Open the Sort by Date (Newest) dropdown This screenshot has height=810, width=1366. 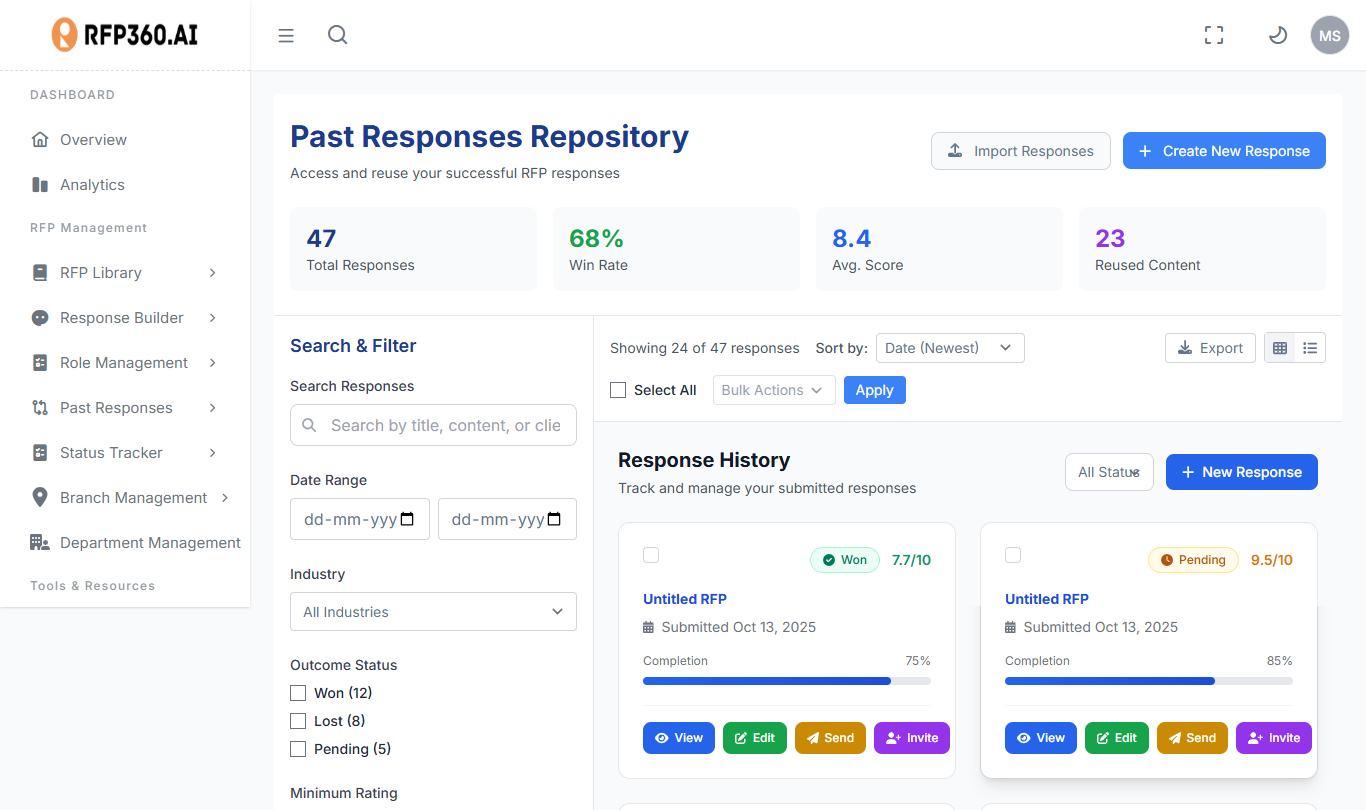[950, 348]
